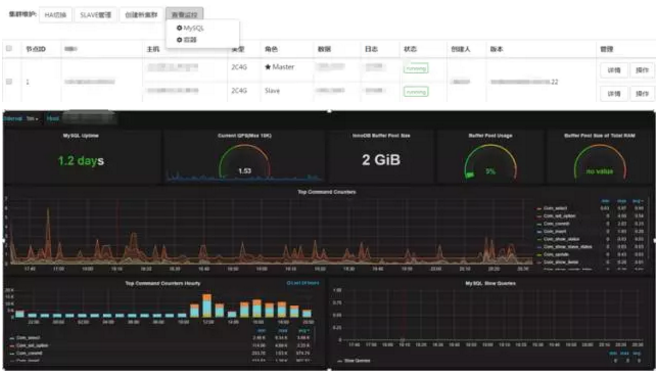
Task: Click the Buffer Pool Usage panel title
Action: click(x=490, y=136)
